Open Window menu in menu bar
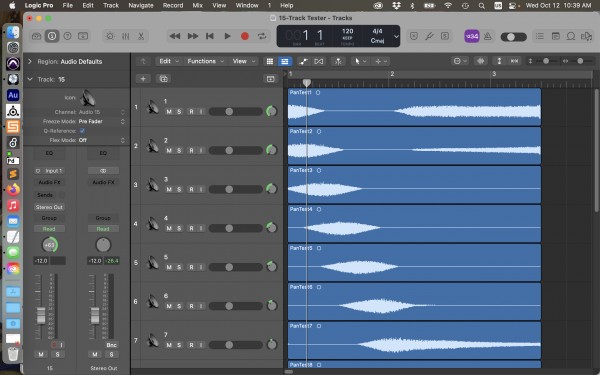 [247, 5]
